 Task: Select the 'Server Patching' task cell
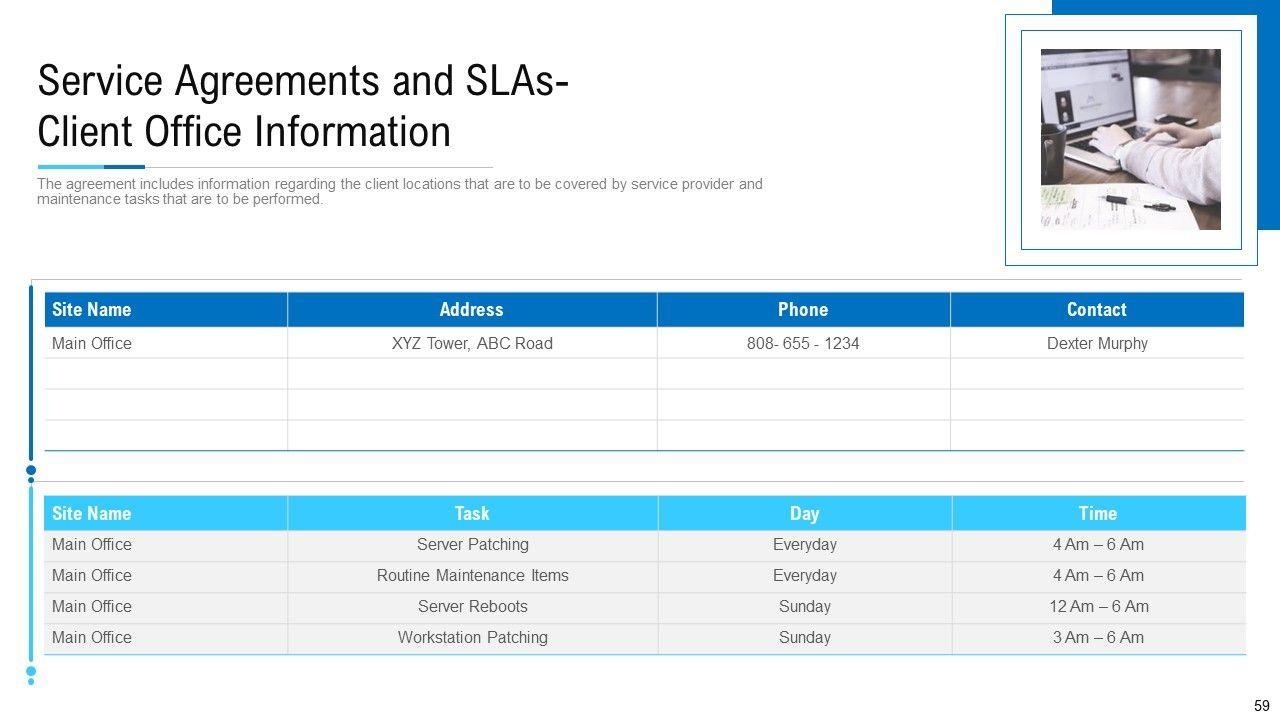tap(473, 545)
